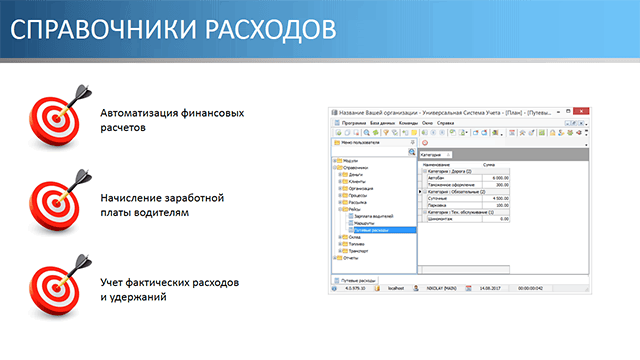The height and width of the screenshot is (360, 640).
Task: Expand the Модули folder
Action: tap(335, 161)
